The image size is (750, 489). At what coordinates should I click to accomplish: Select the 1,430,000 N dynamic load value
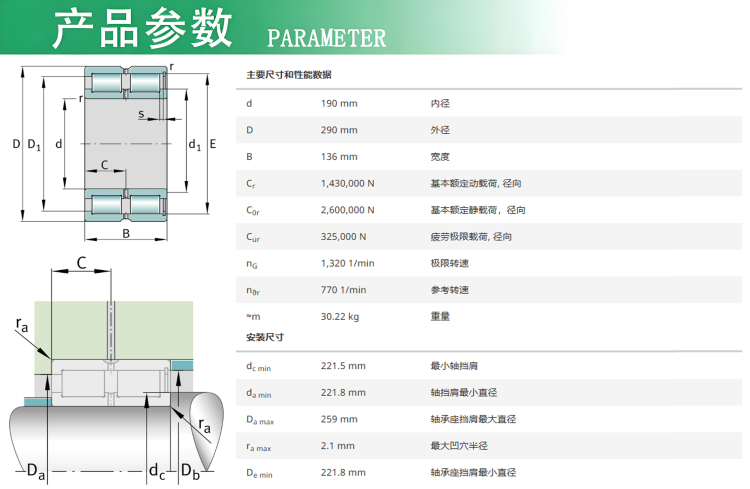coord(348,183)
